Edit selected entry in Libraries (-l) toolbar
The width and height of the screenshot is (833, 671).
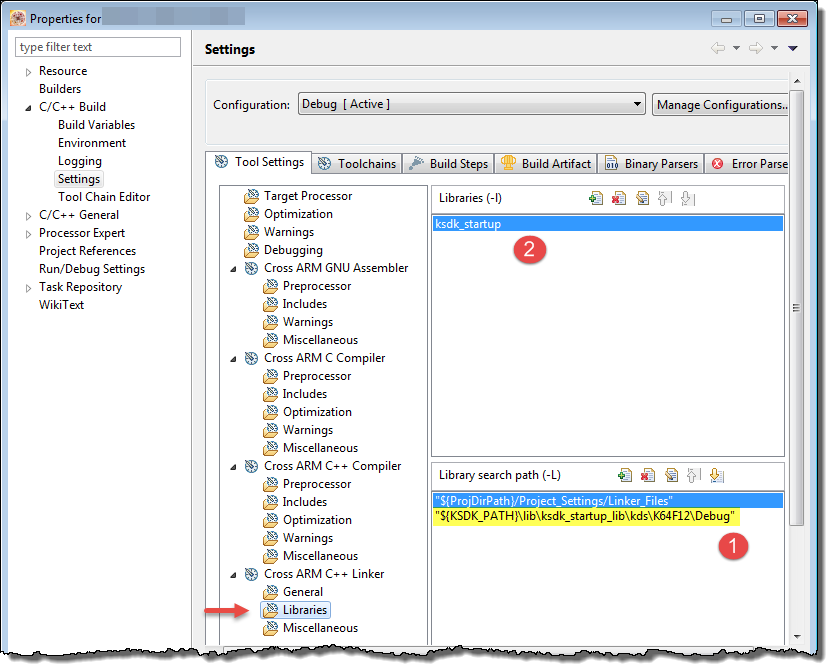[x=642, y=199]
